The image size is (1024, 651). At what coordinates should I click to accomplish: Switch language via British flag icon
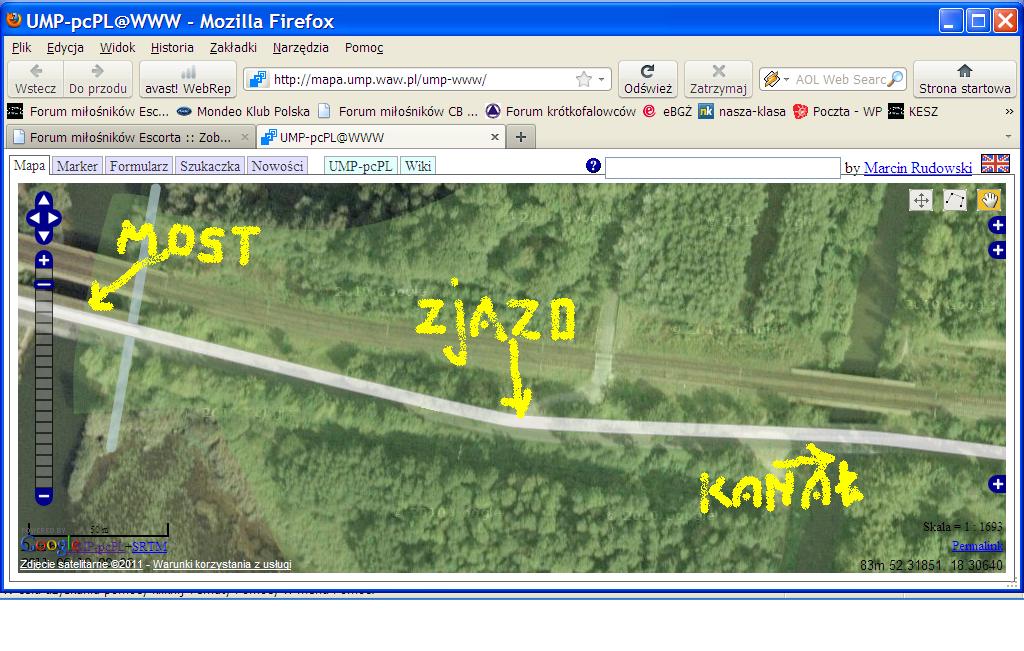tap(995, 165)
